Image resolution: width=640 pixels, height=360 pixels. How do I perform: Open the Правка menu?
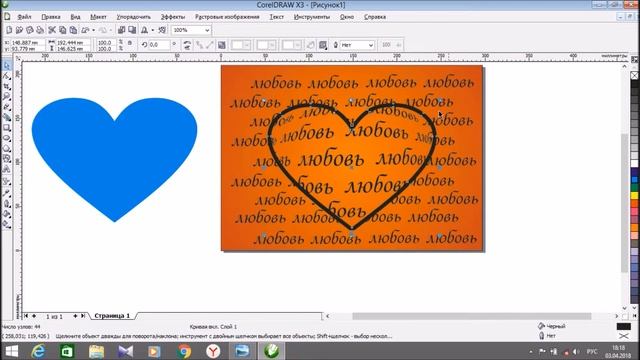point(51,17)
